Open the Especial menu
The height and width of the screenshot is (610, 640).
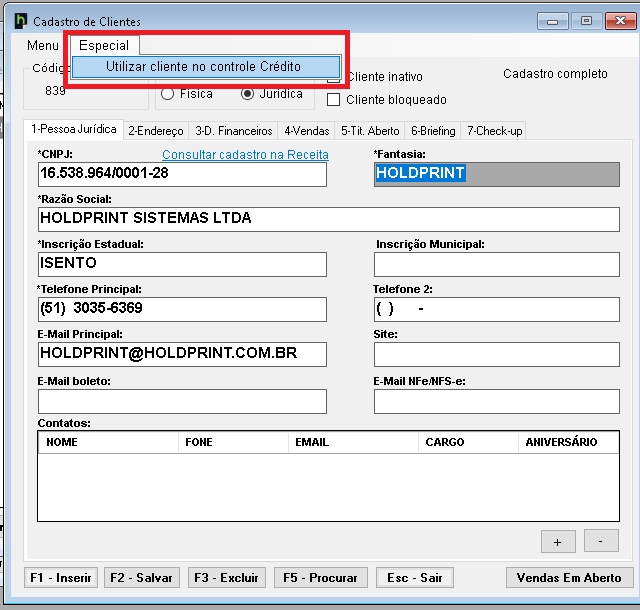(x=104, y=45)
